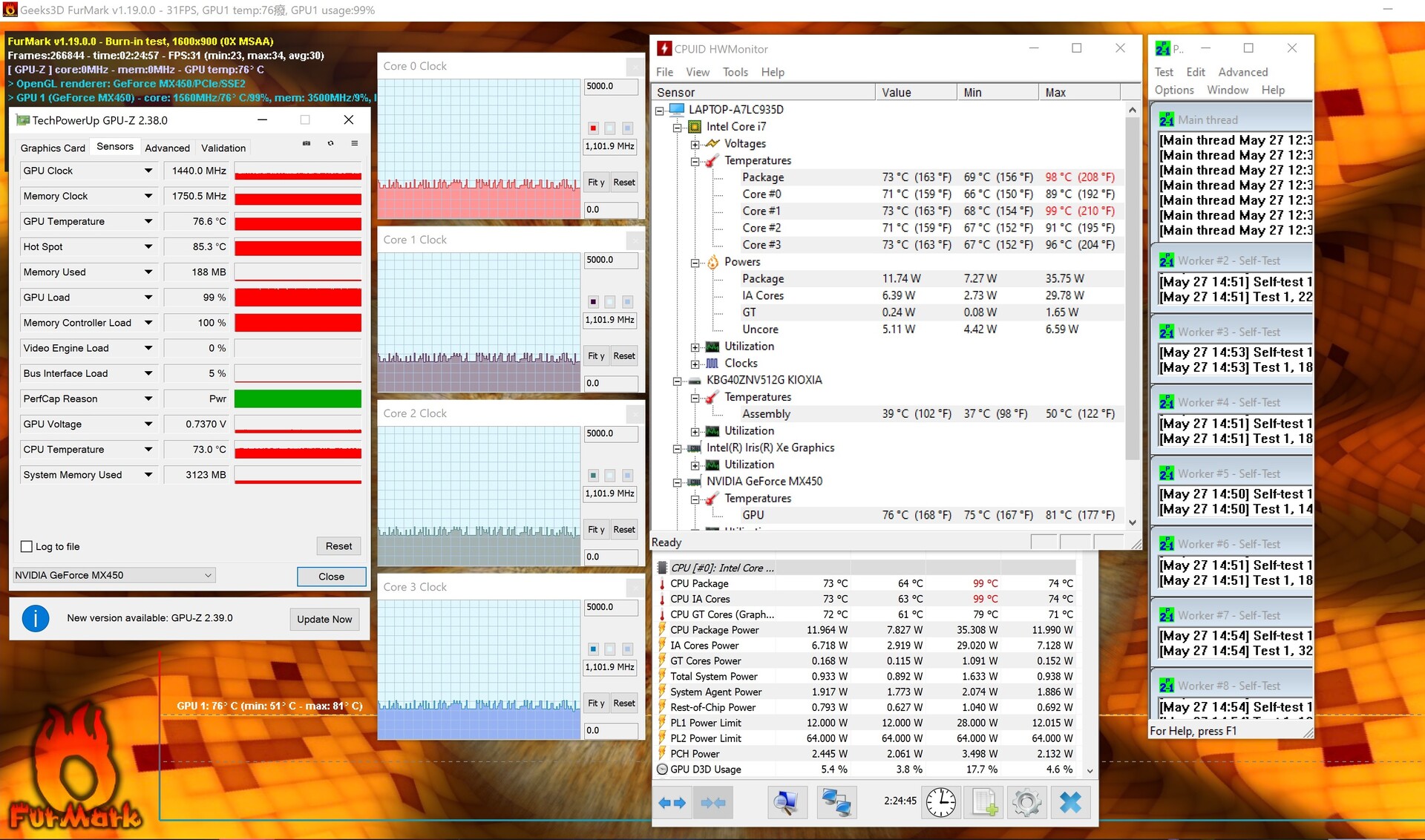The width and height of the screenshot is (1425, 840).
Task: Click HWiNFO add log file icon
Action: [984, 802]
